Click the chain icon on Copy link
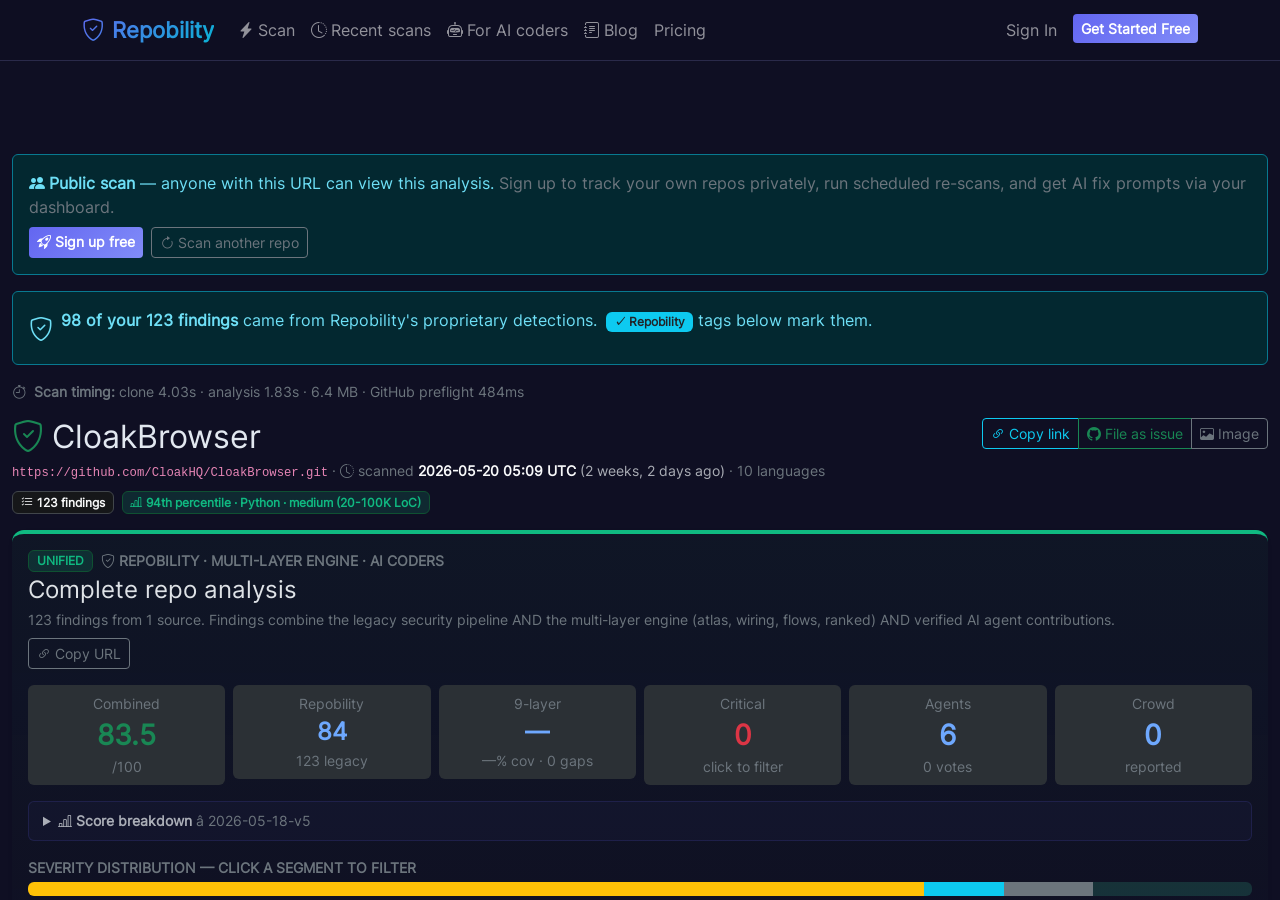This screenshot has height=900, width=1280. coord(998,434)
